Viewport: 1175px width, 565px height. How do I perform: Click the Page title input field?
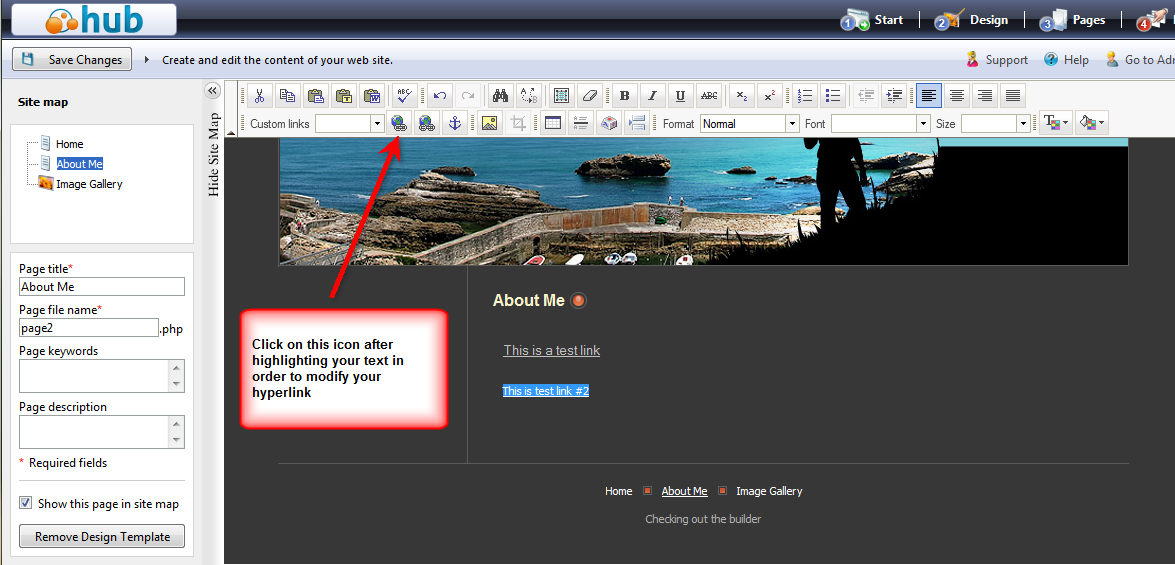(102, 287)
